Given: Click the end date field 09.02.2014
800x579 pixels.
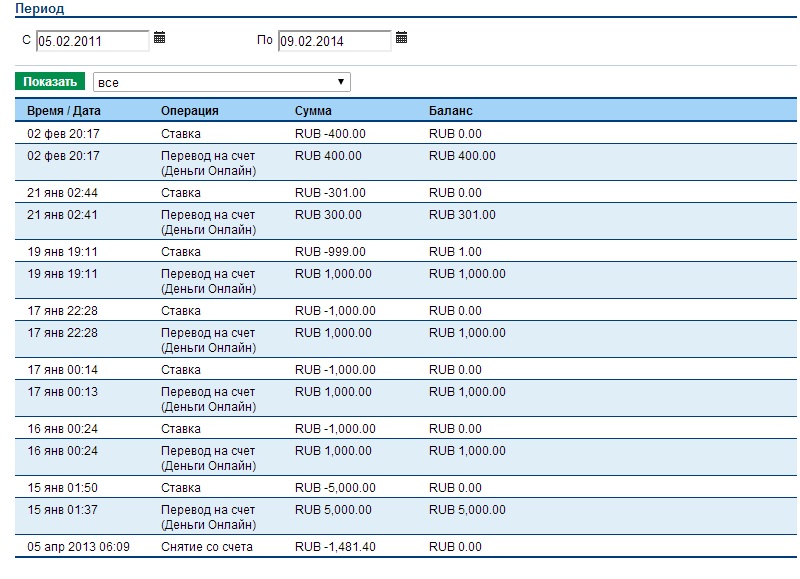Looking at the screenshot, I should (x=334, y=41).
